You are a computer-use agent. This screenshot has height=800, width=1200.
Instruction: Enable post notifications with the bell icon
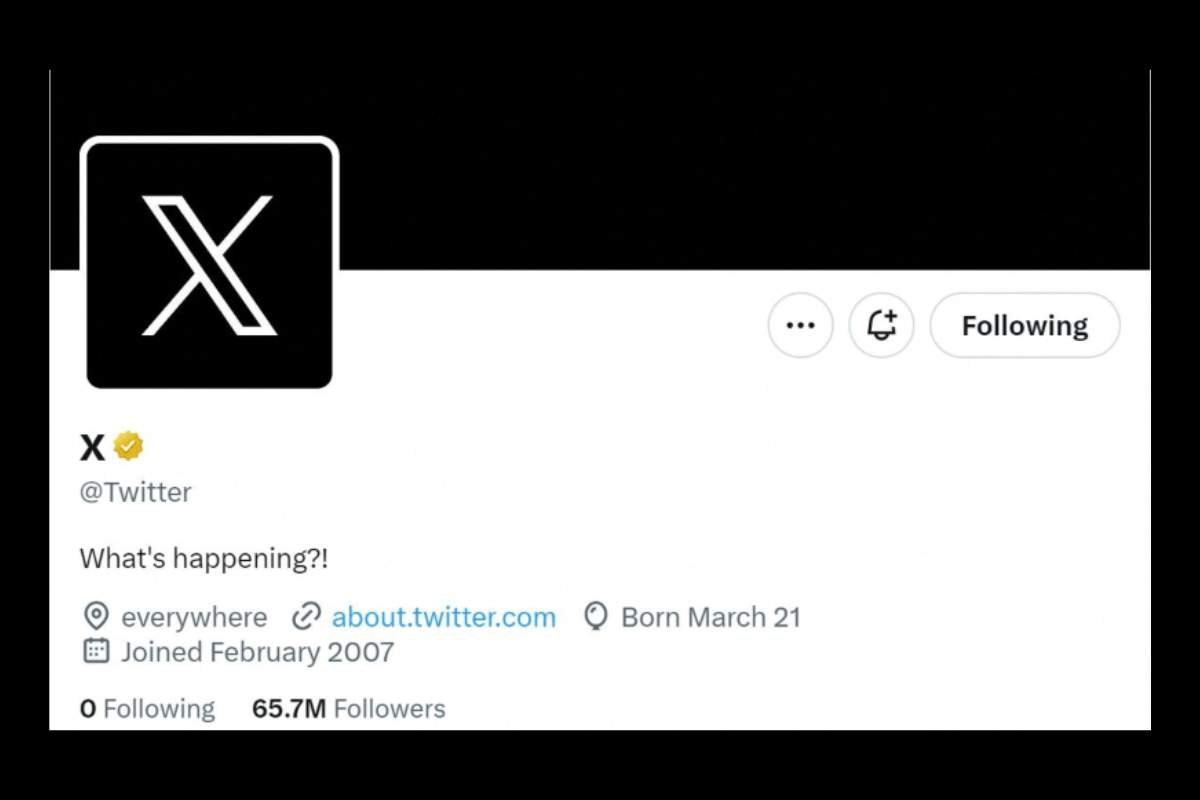[x=881, y=325]
